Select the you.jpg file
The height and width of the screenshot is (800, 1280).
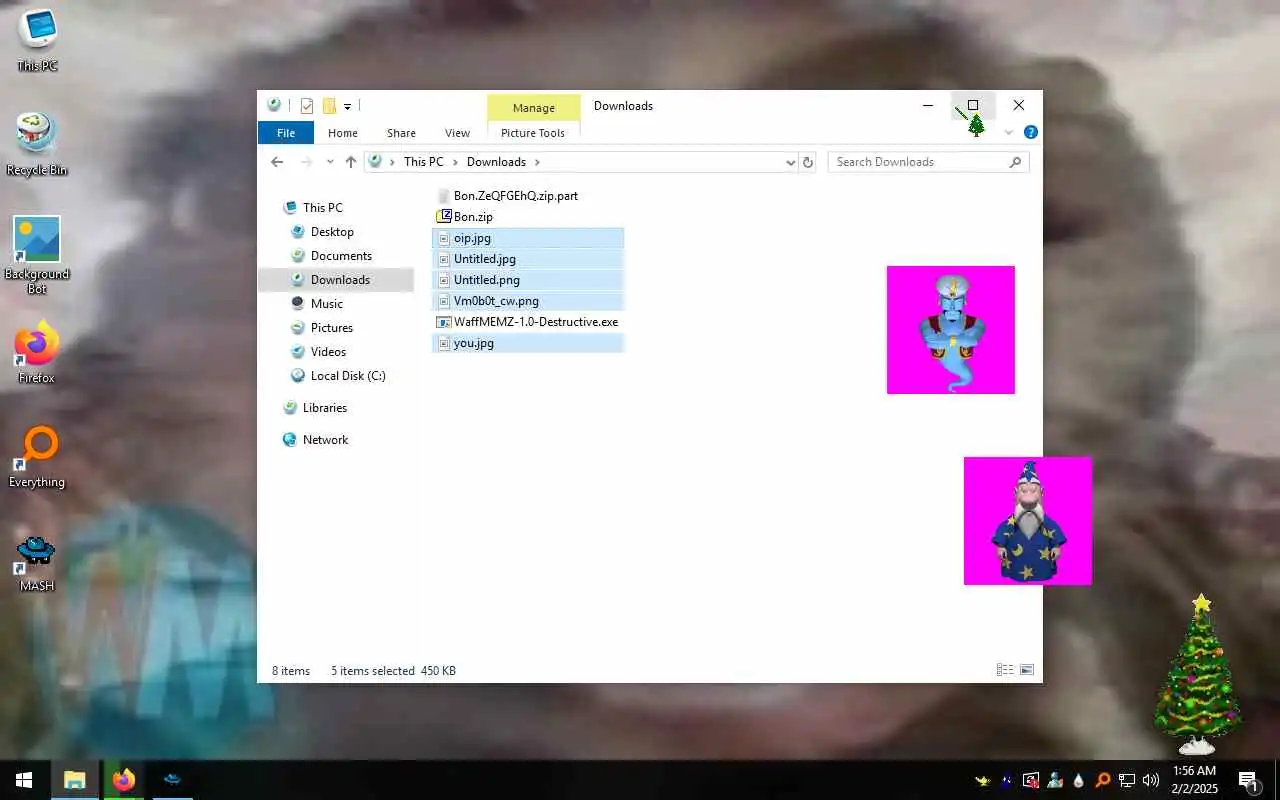click(528, 343)
